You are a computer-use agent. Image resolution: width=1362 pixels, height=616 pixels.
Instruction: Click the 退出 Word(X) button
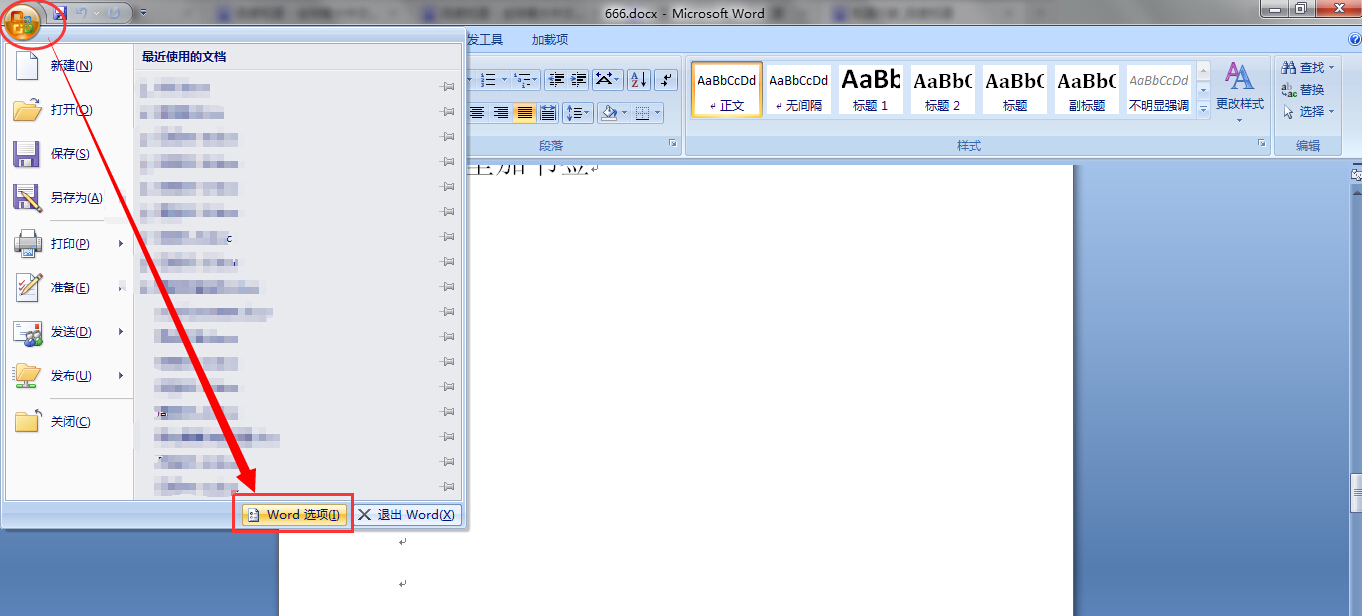click(406, 515)
